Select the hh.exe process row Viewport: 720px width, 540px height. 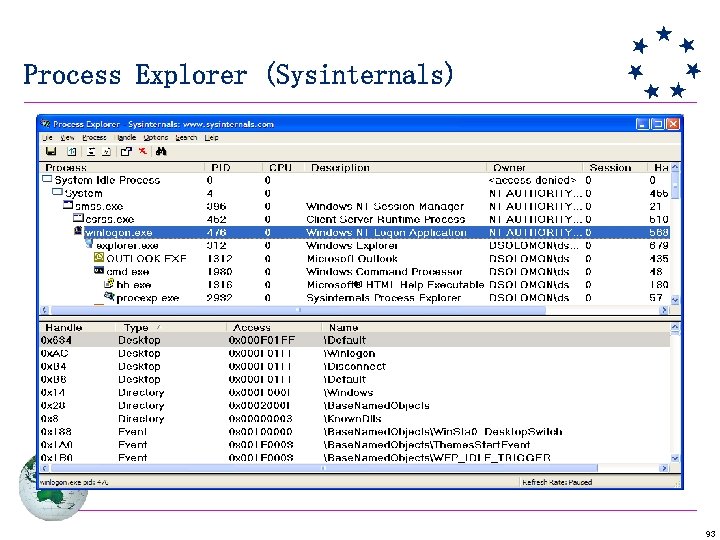(x=355, y=285)
